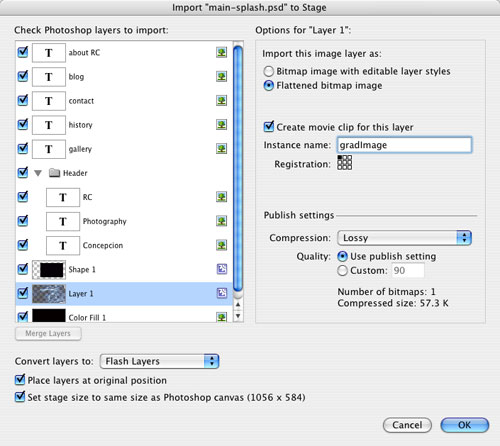
Task: Open the Compression dropdown
Action: coord(404,238)
